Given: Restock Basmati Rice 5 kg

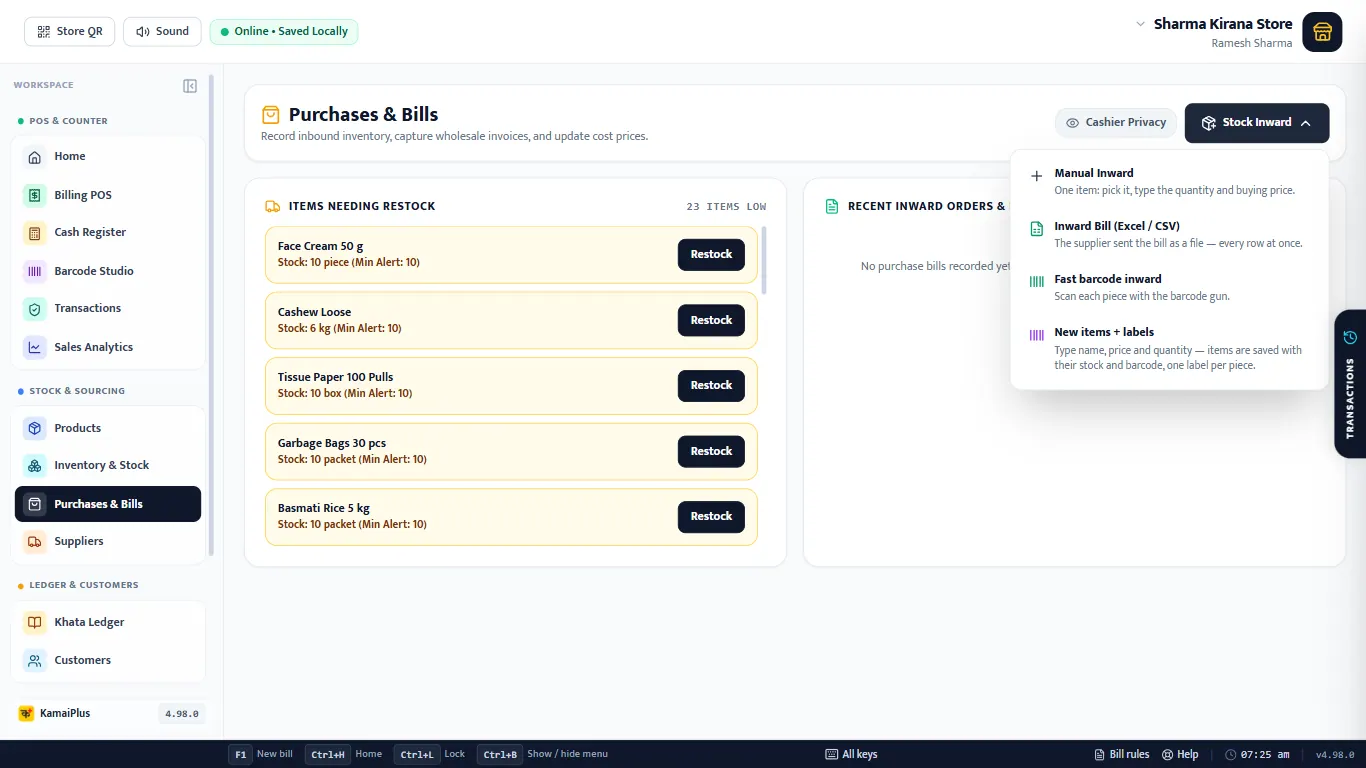Looking at the screenshot, I should pos(711,517).
